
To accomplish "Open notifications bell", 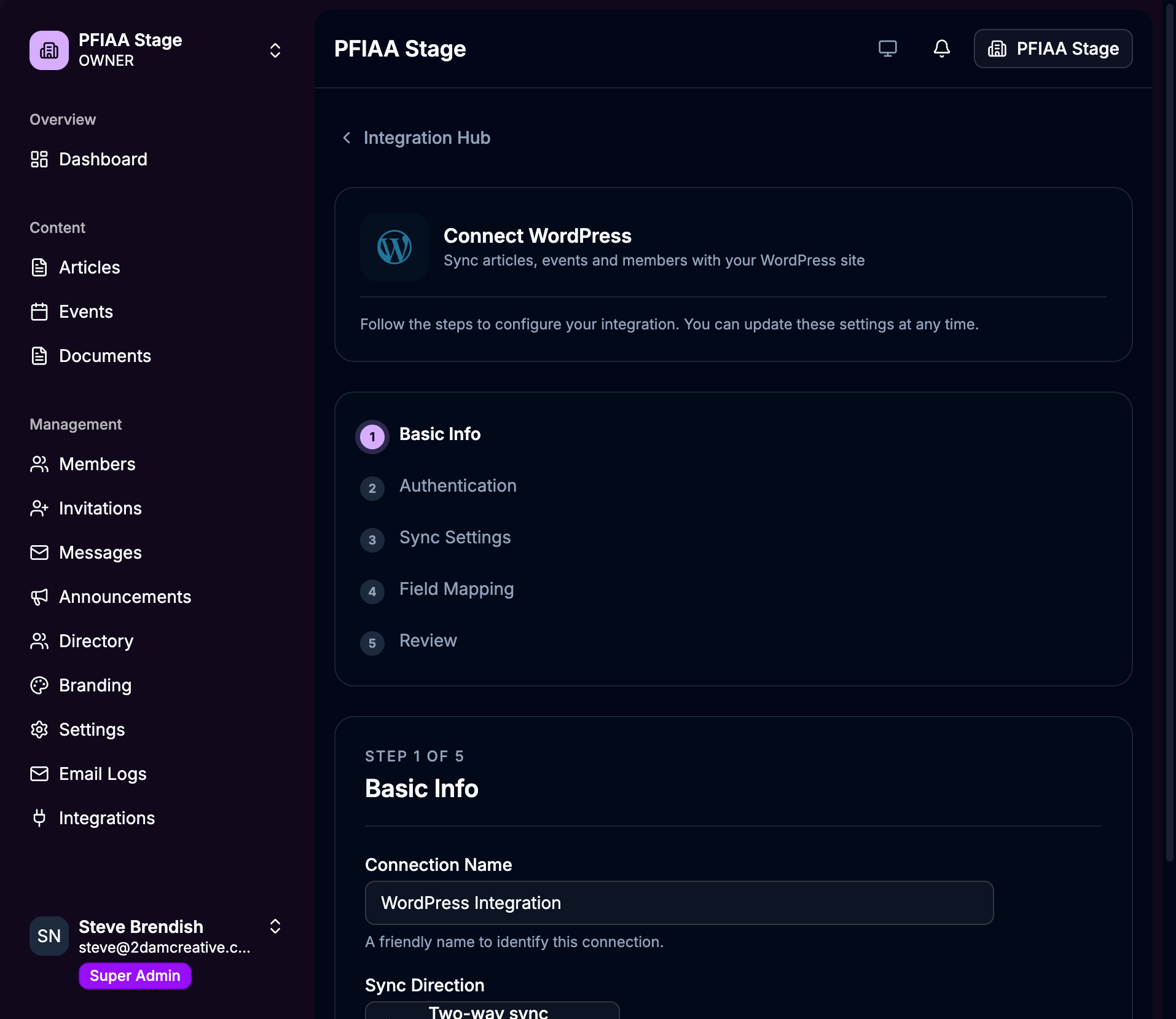I will [x=942, y=49].
